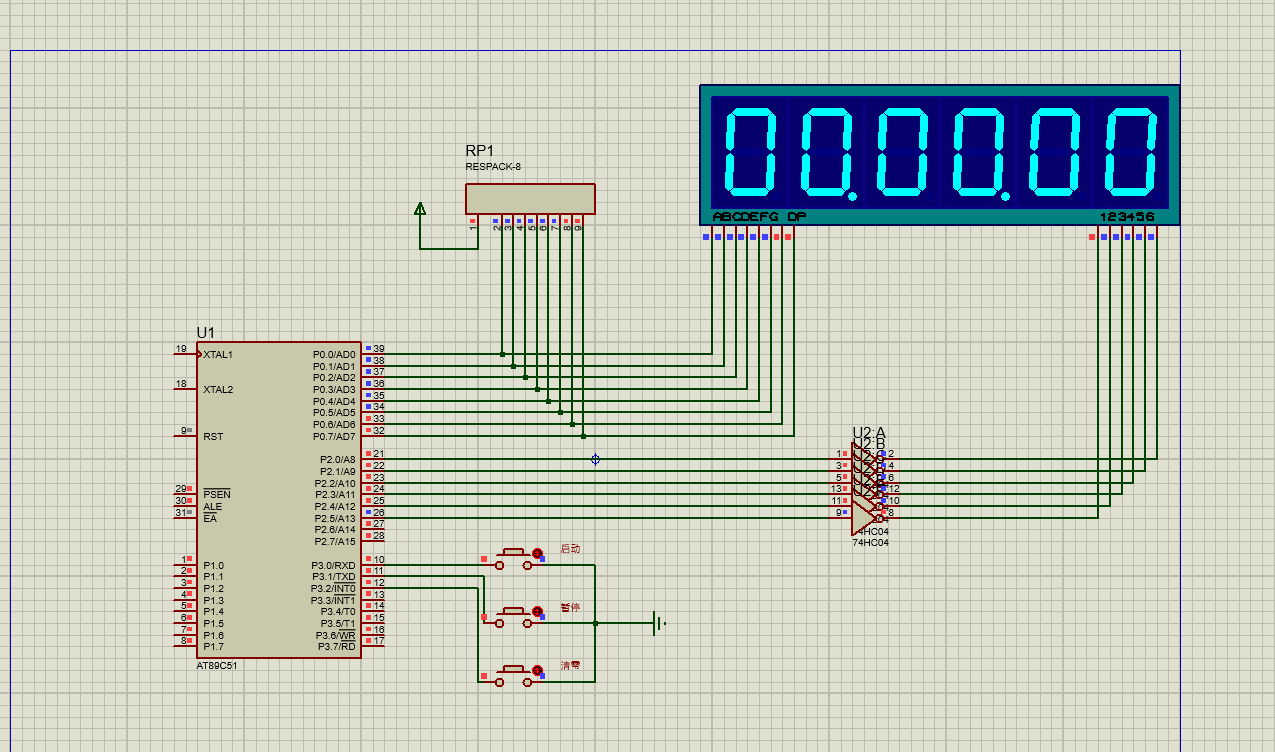Click the XTAL2 pin label on U1
The width and height of the screenshot is (1275, 752).
point(218,389)
